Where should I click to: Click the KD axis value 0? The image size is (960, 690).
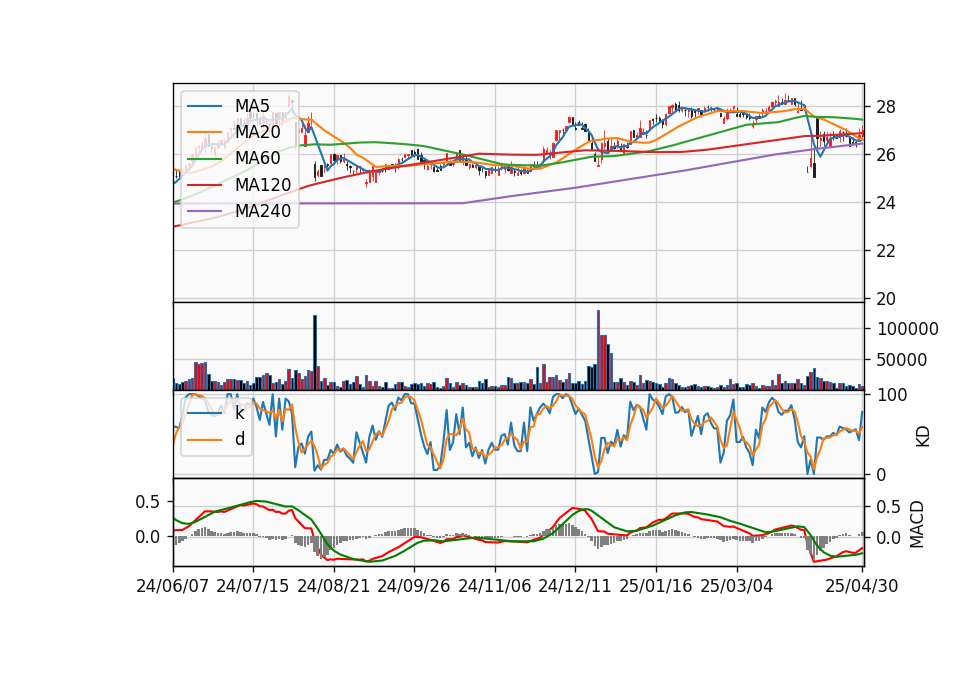point(881,474)
